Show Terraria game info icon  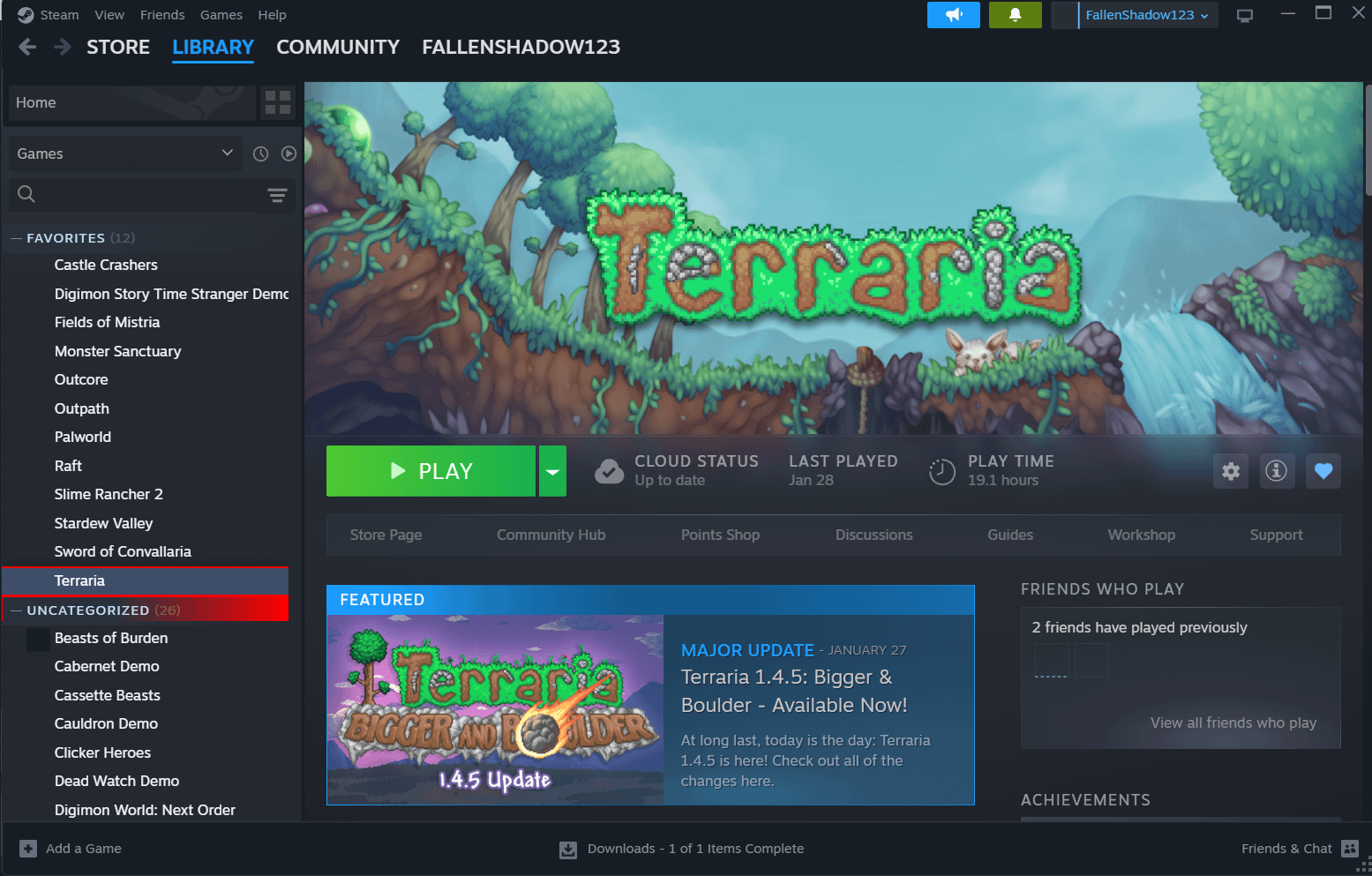click(1276, 471)
